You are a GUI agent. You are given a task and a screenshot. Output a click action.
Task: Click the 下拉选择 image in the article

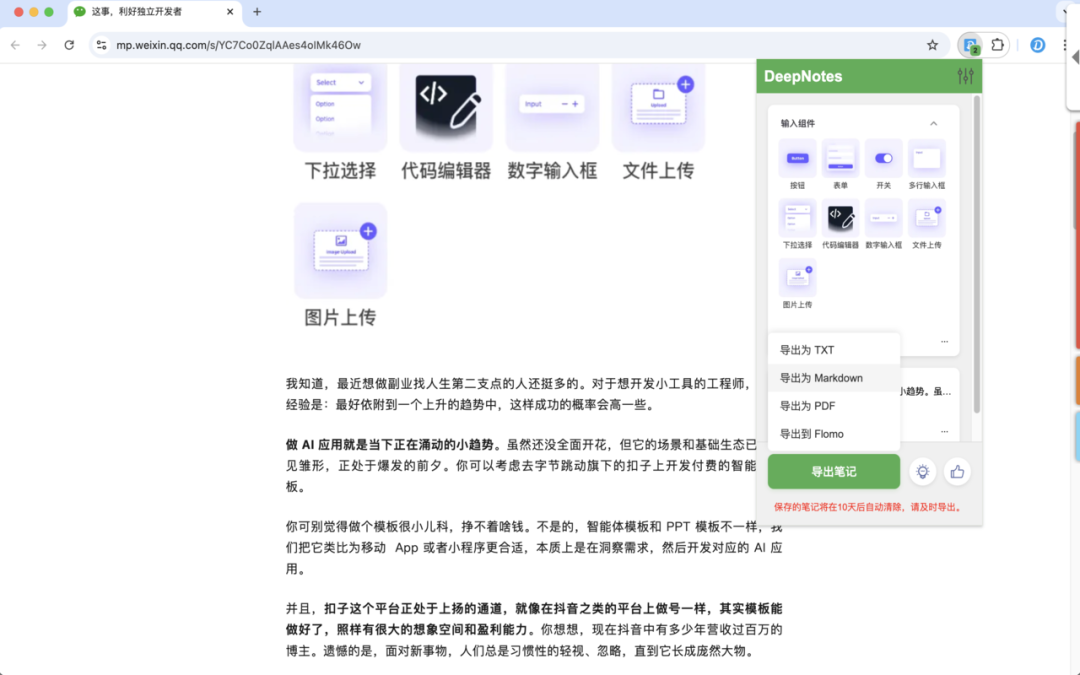point(340,107)
